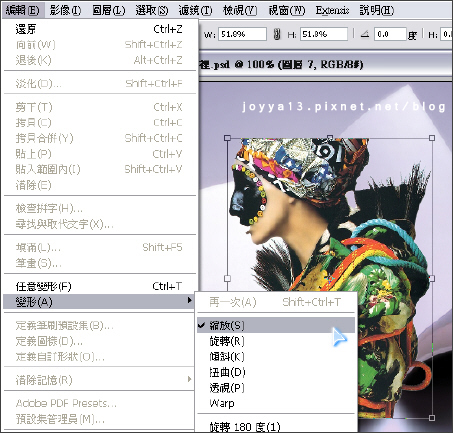Choose 扭曲(D) in transform submenu

coord(276,372)
